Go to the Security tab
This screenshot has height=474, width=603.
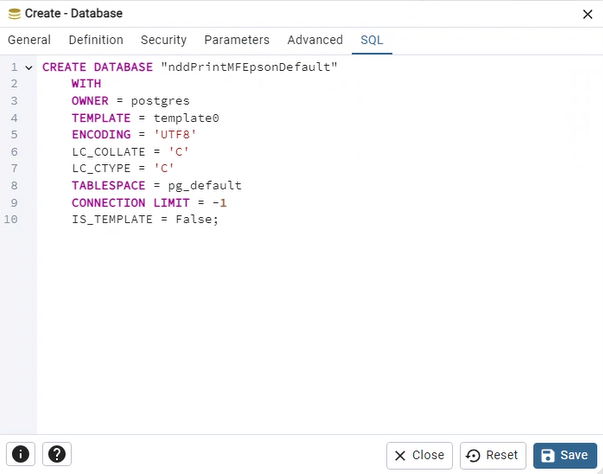[163, 40]
